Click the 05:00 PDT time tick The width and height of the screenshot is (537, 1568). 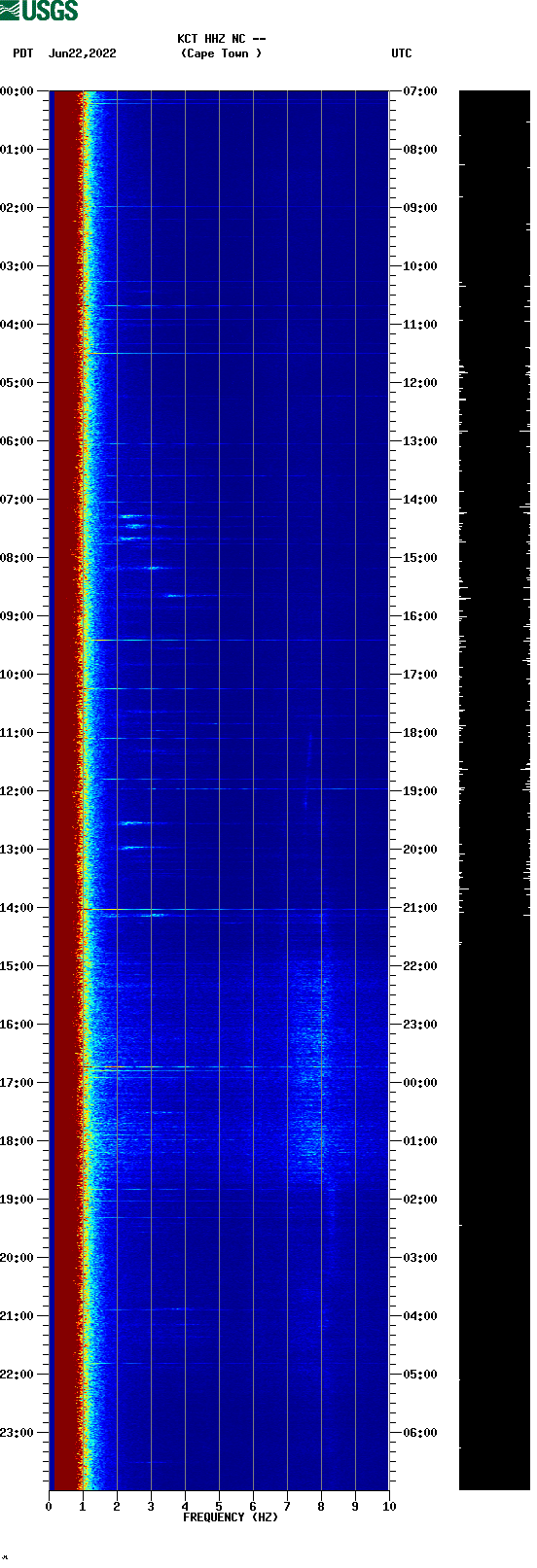18,383
